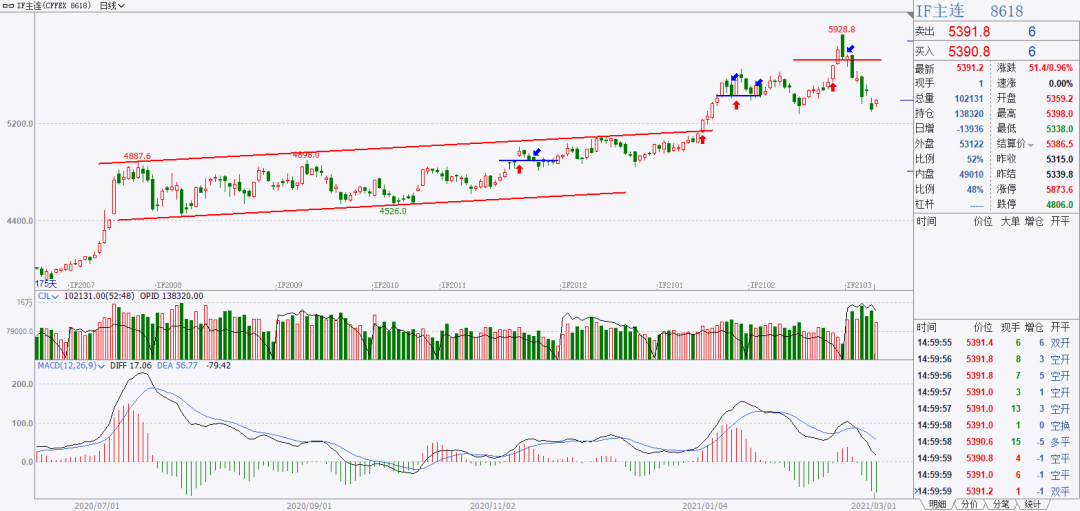Click the 5928.8 high price label
This screenshot has width=1080, height=511.
point(842,30)
